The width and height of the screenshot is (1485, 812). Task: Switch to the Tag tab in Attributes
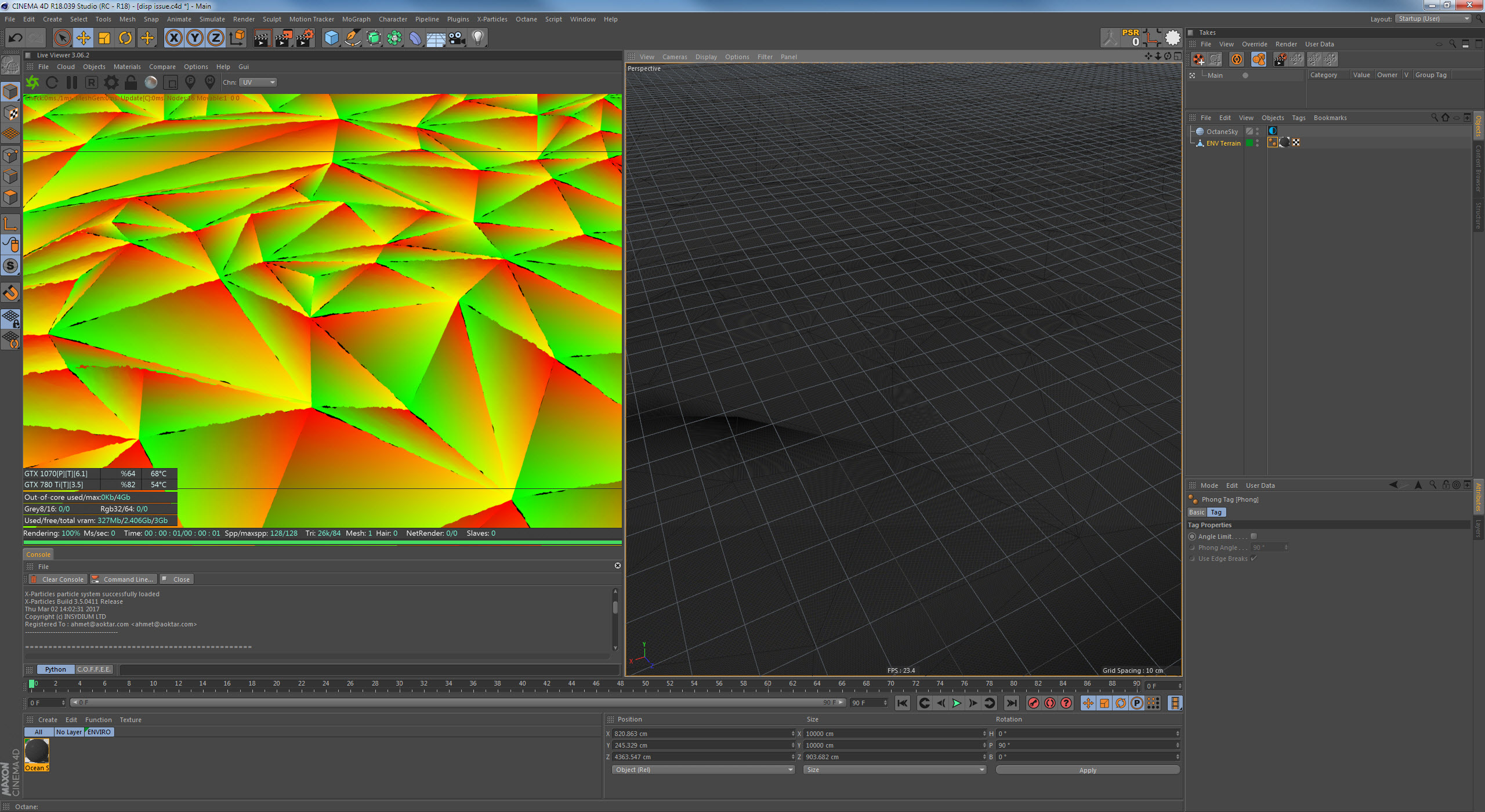[x=1216, y=512]
